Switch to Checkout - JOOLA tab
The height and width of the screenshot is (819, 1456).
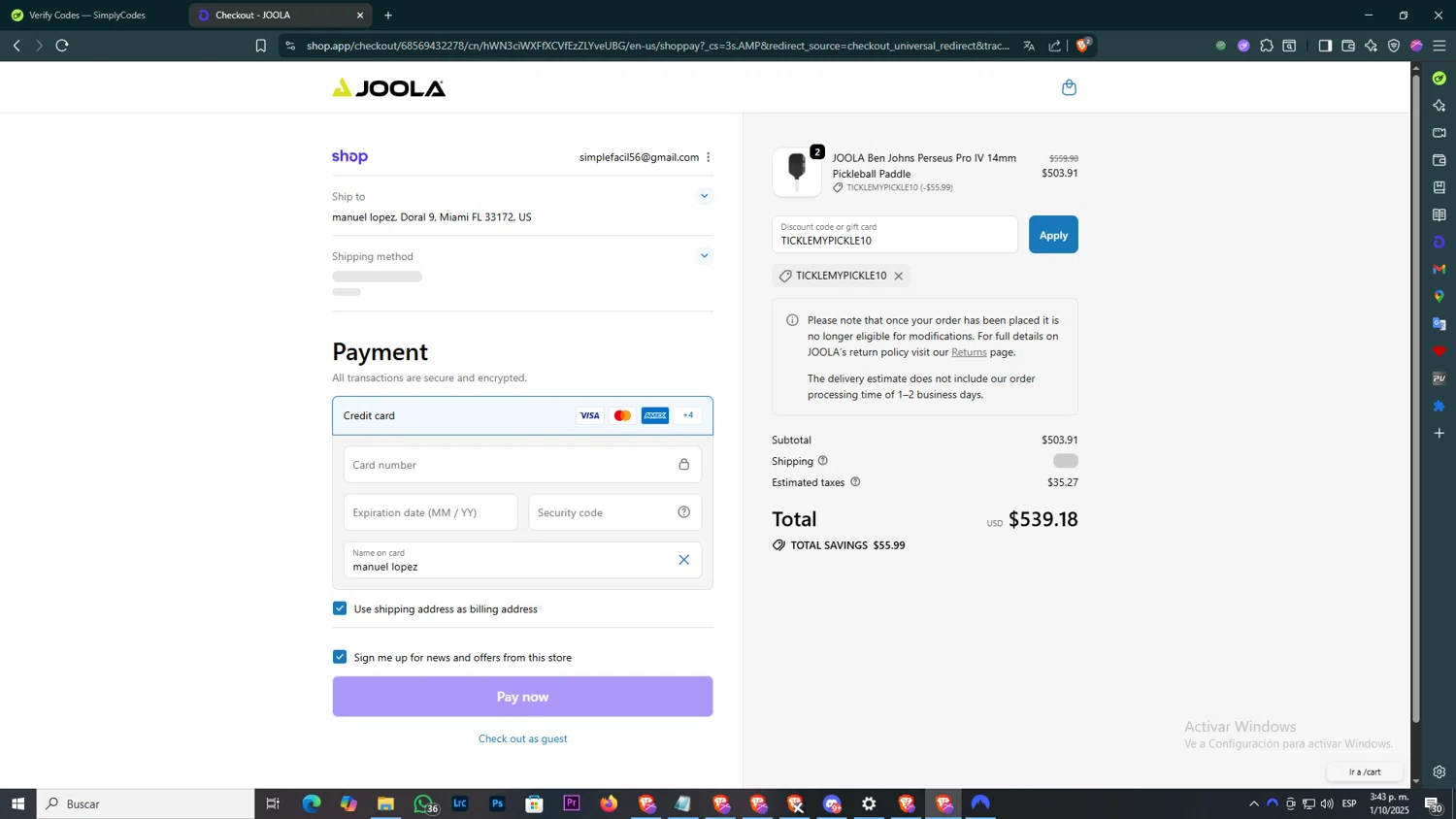280,16
